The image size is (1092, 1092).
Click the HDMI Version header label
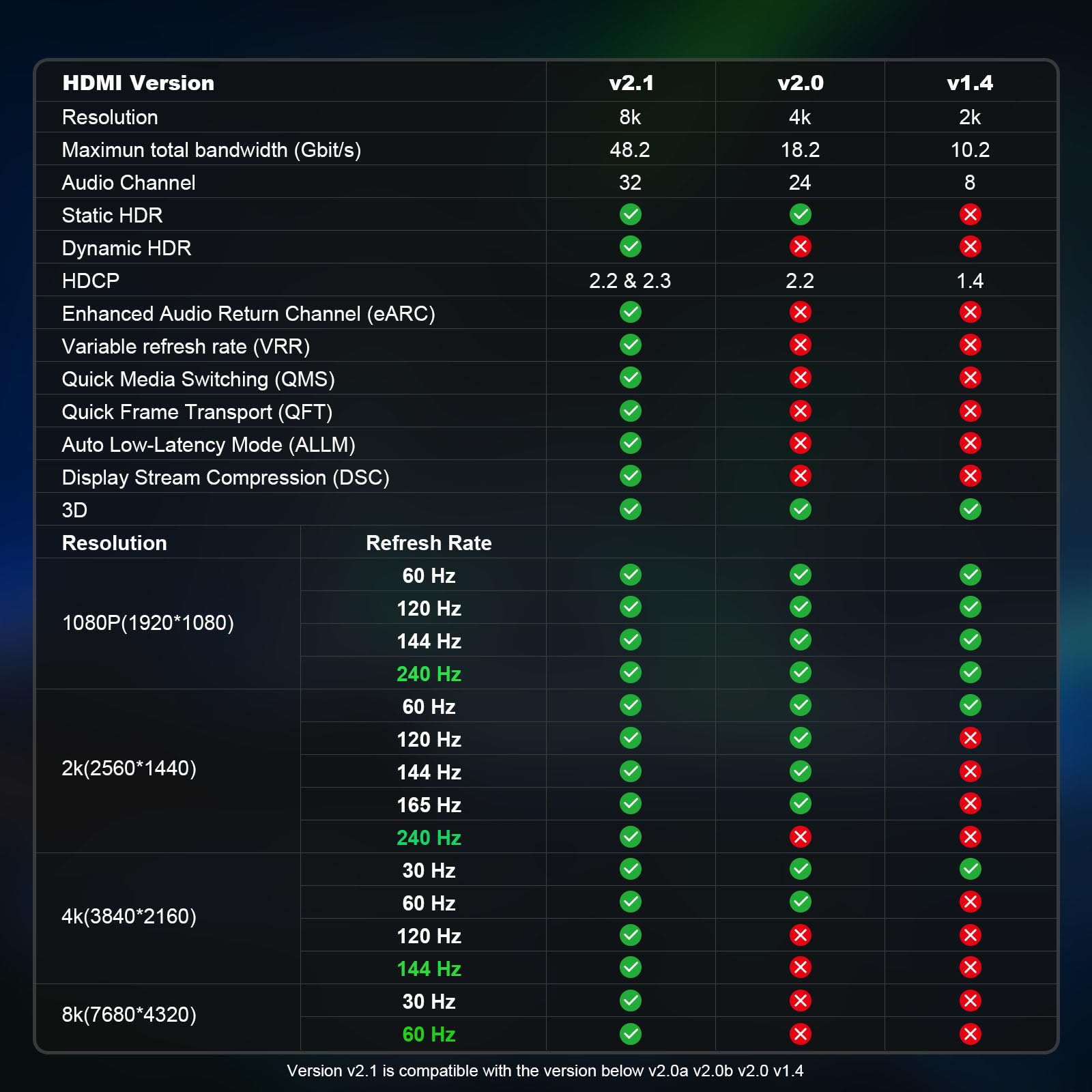pos(138,83)
